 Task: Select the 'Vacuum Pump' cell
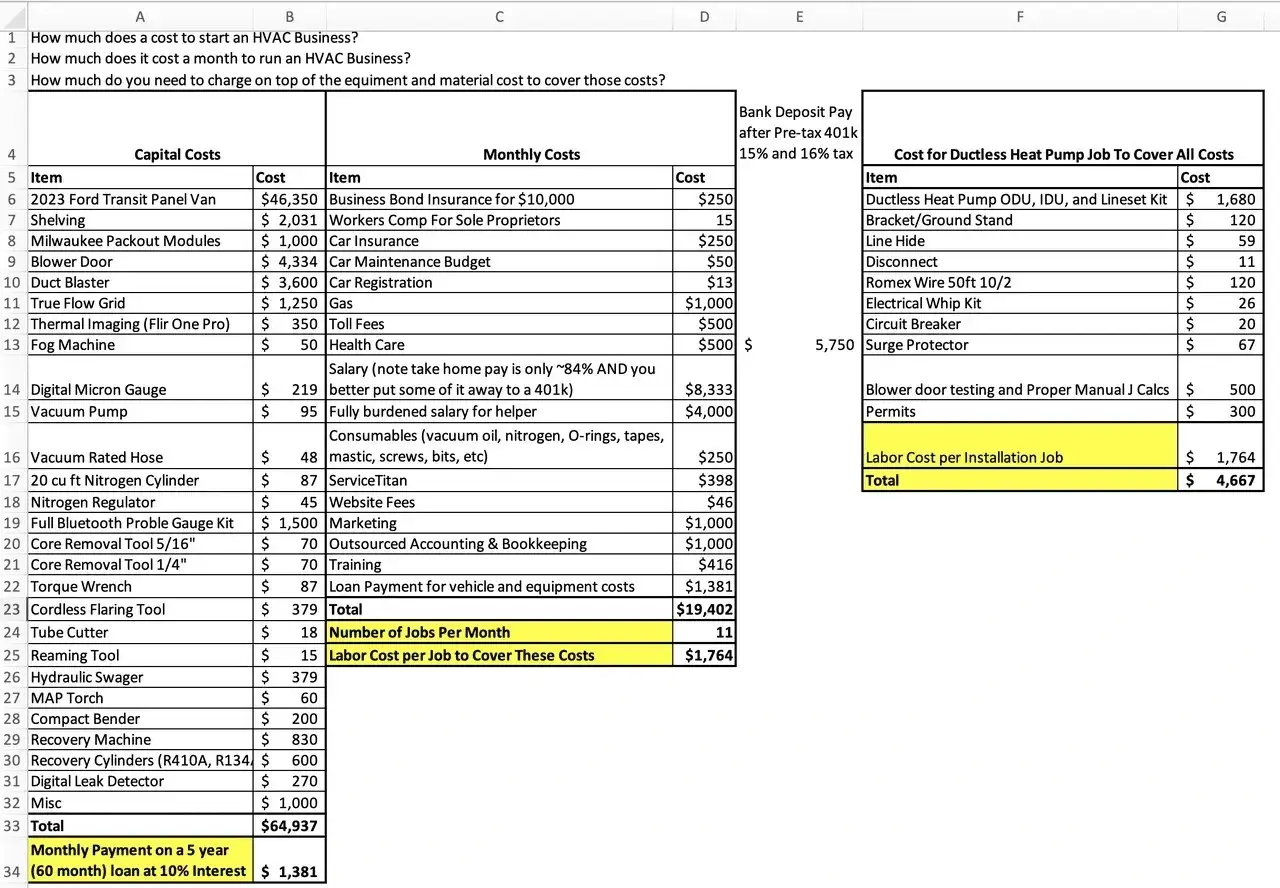click(x=141, y=411)
